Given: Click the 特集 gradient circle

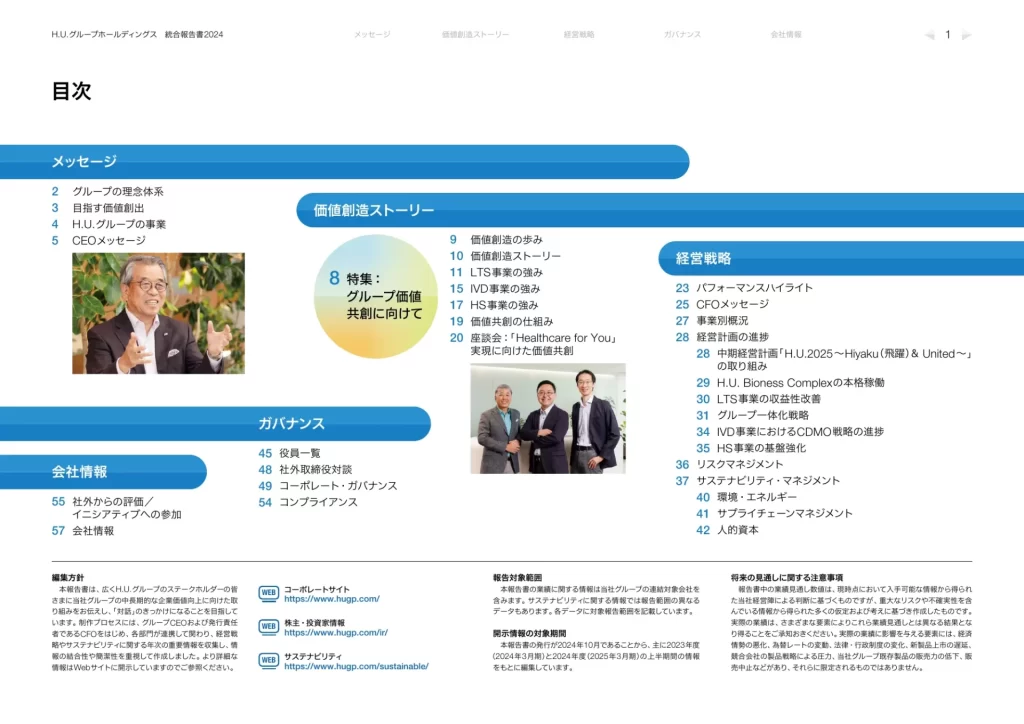Looking at the screenshot, I should 376,297.
